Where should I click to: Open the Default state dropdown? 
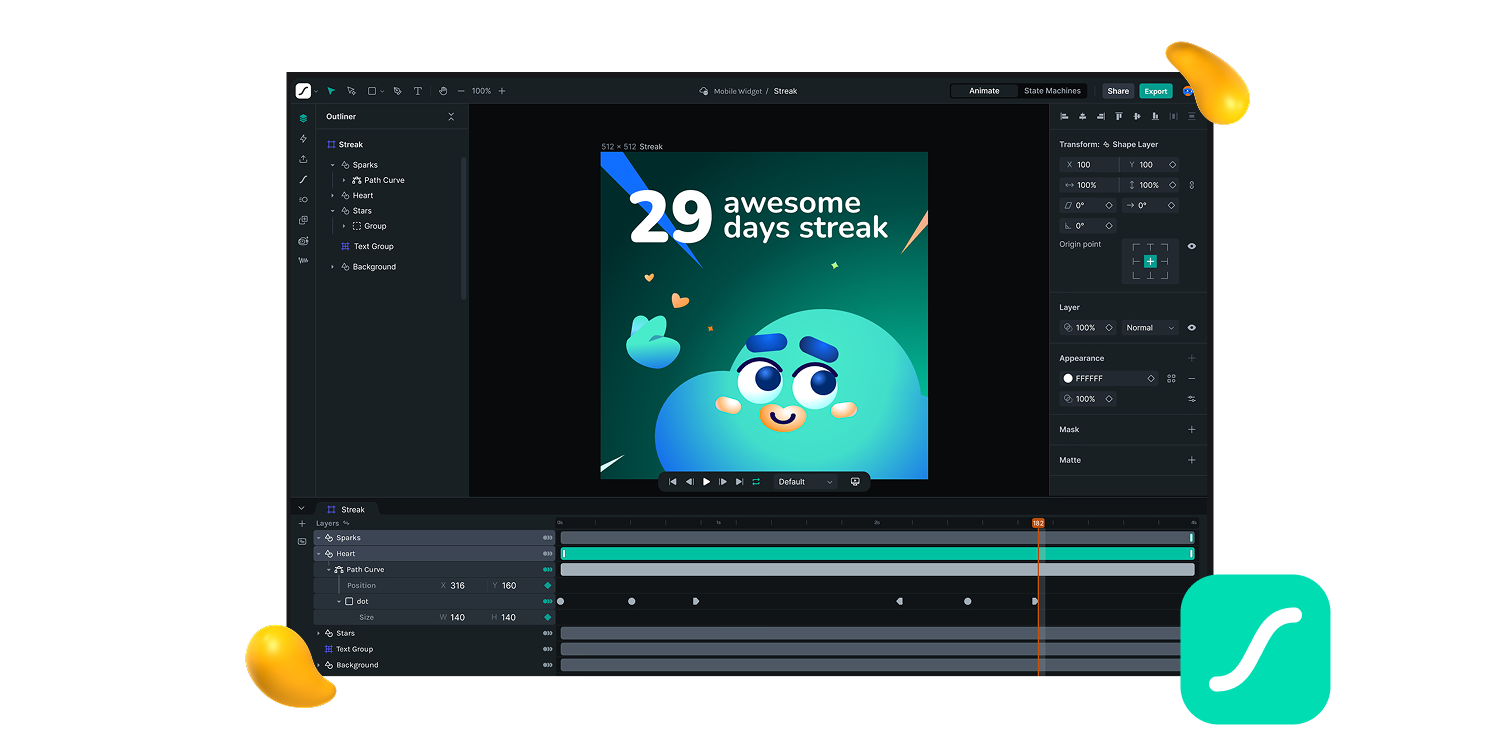pyautogui.click(x=806, y=482)
